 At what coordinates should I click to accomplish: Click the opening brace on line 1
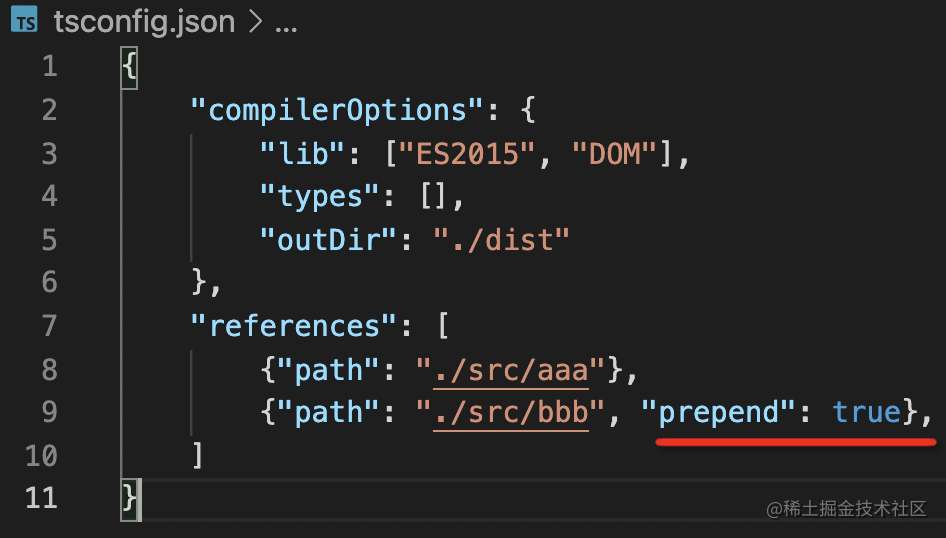pos(129,67)
